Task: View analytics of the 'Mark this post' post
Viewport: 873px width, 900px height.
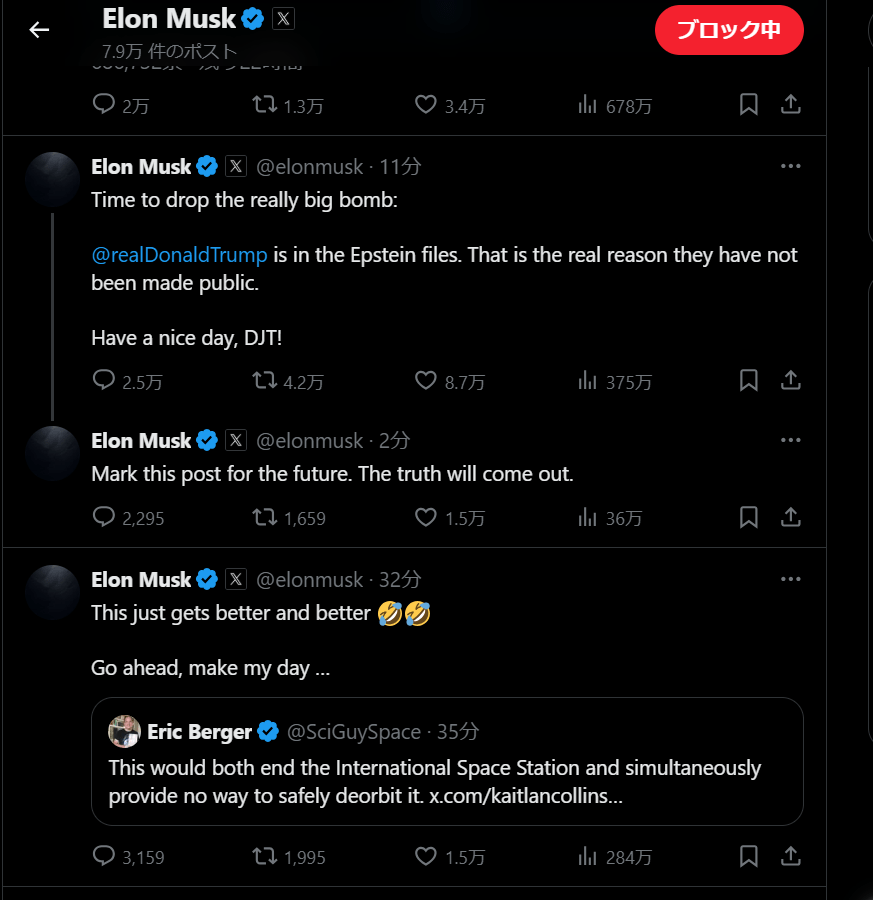Action: (x=588, y=518)
